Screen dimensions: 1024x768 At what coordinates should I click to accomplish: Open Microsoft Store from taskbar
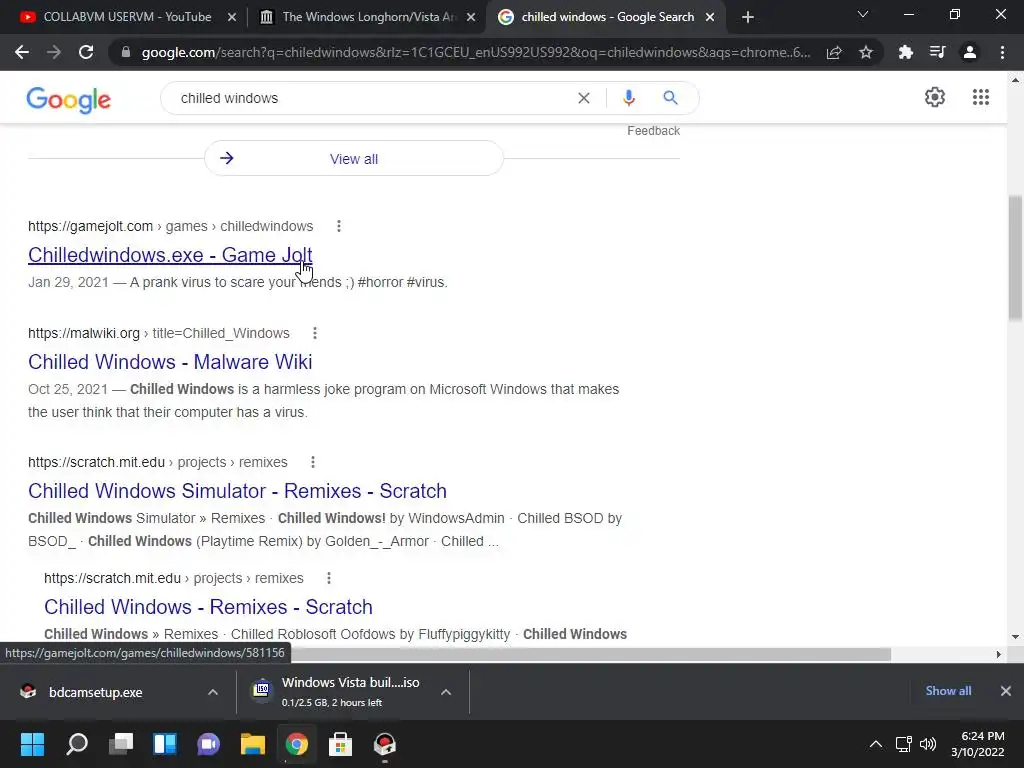coord(340,744)
